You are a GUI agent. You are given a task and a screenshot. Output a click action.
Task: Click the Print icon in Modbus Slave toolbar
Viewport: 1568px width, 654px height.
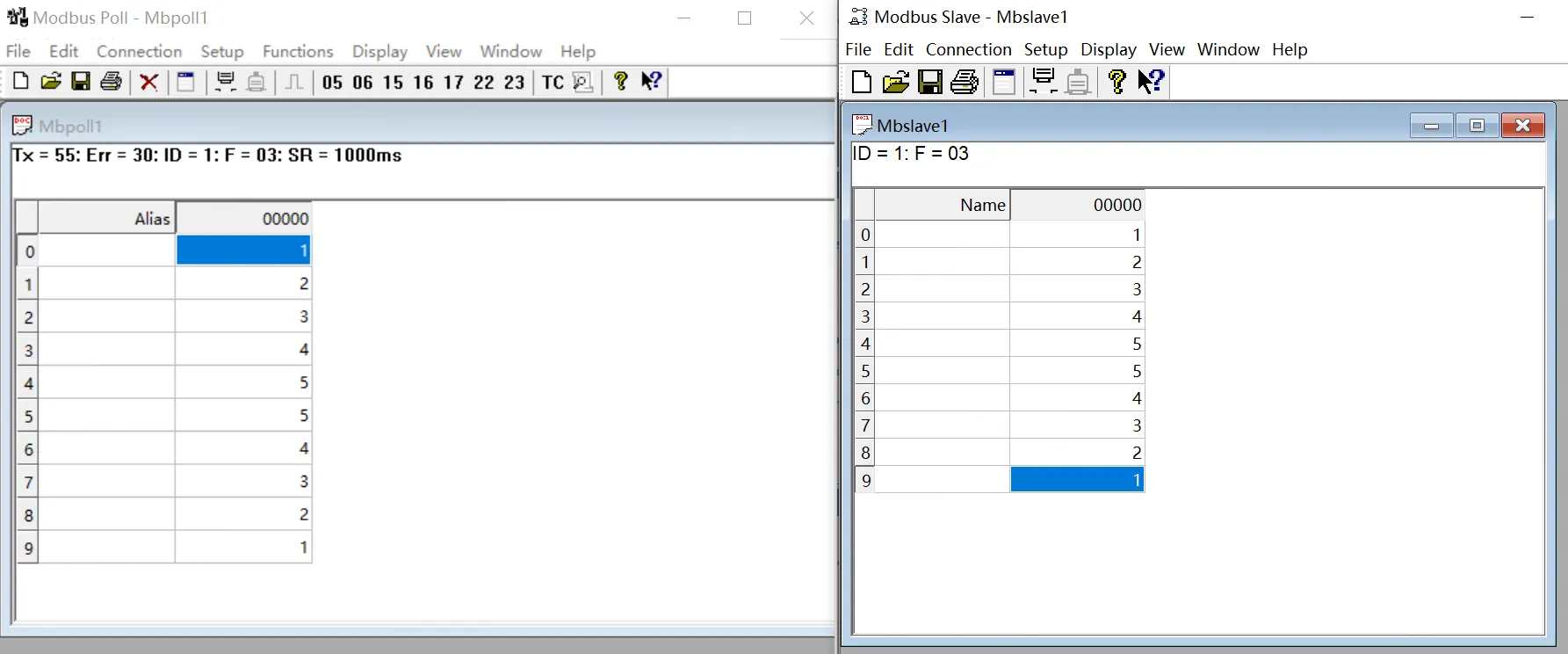(965, 83)
